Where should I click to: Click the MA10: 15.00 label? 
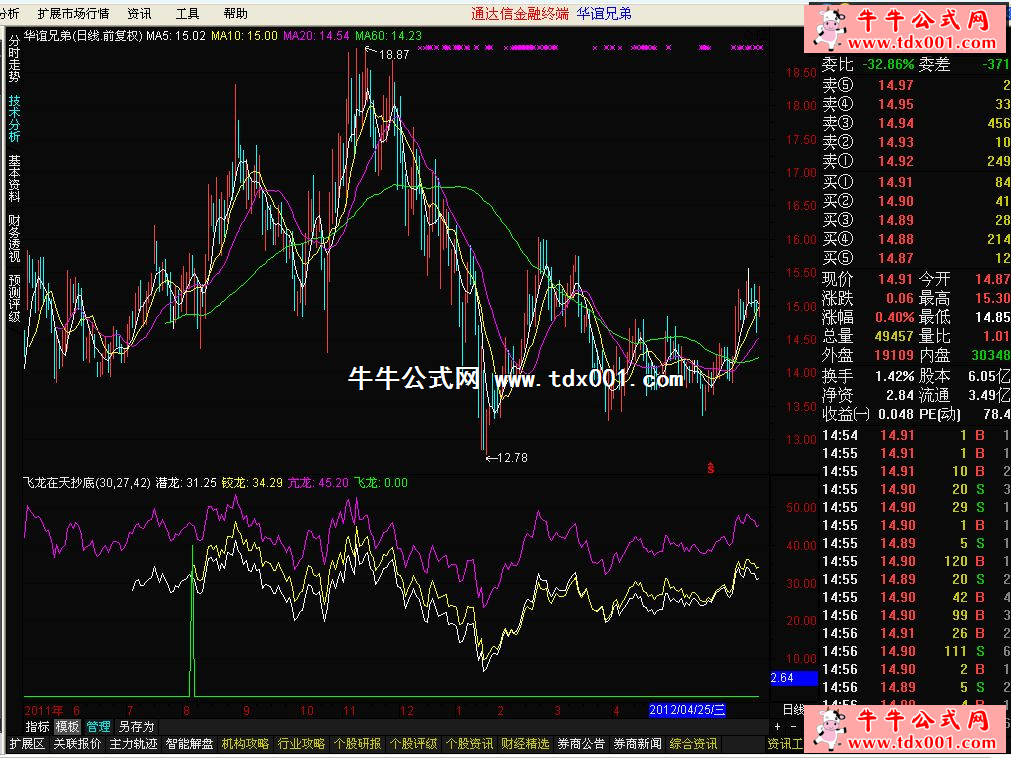coord(244,35)
